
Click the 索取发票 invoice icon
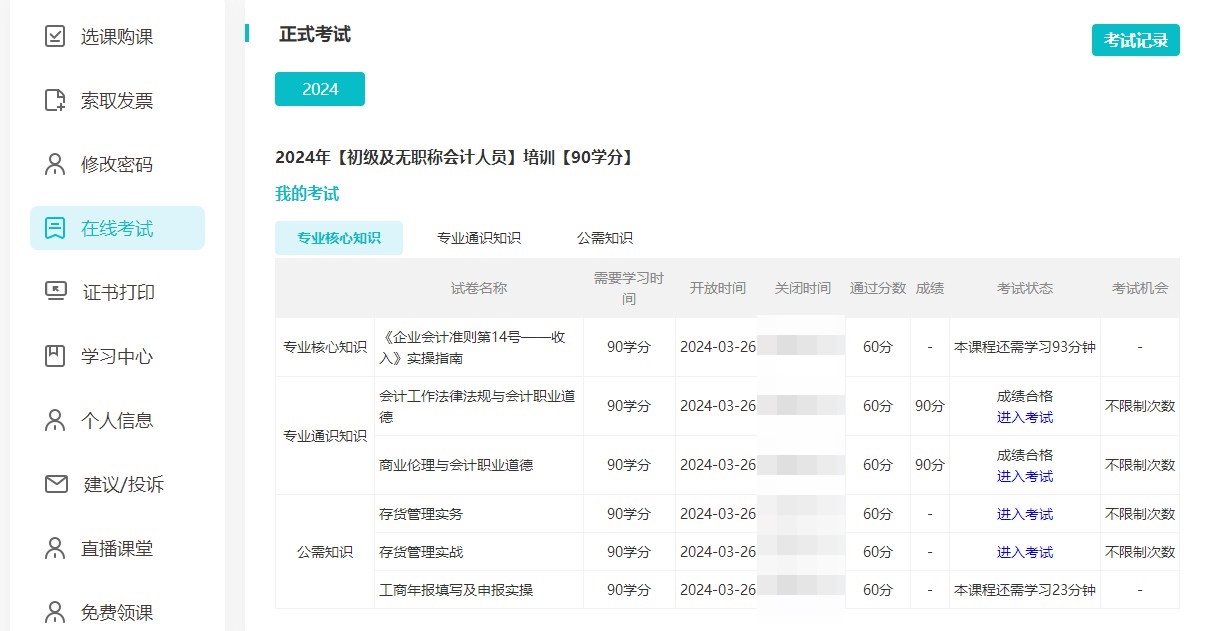(x=54, y=100)
